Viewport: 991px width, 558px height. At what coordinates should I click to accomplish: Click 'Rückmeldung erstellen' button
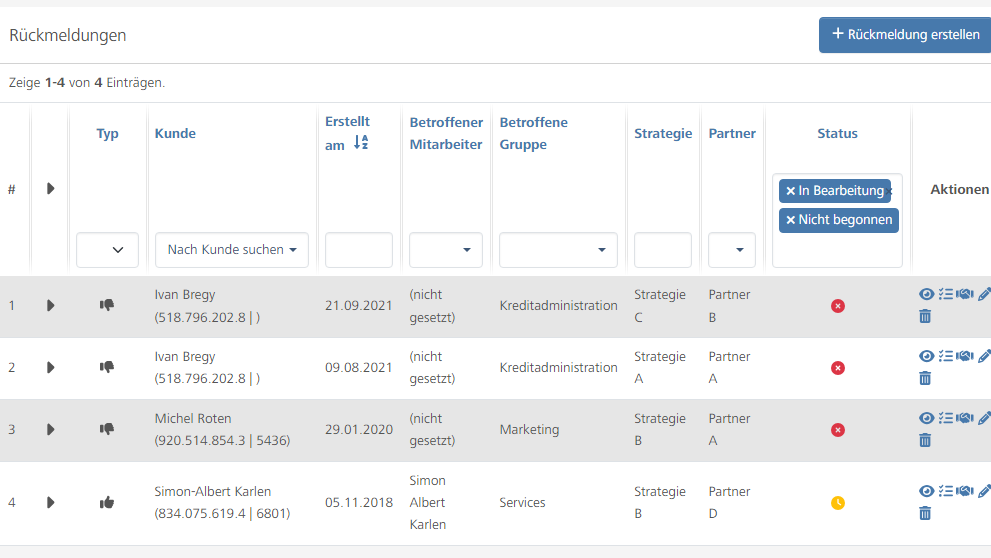coord(905,34)
